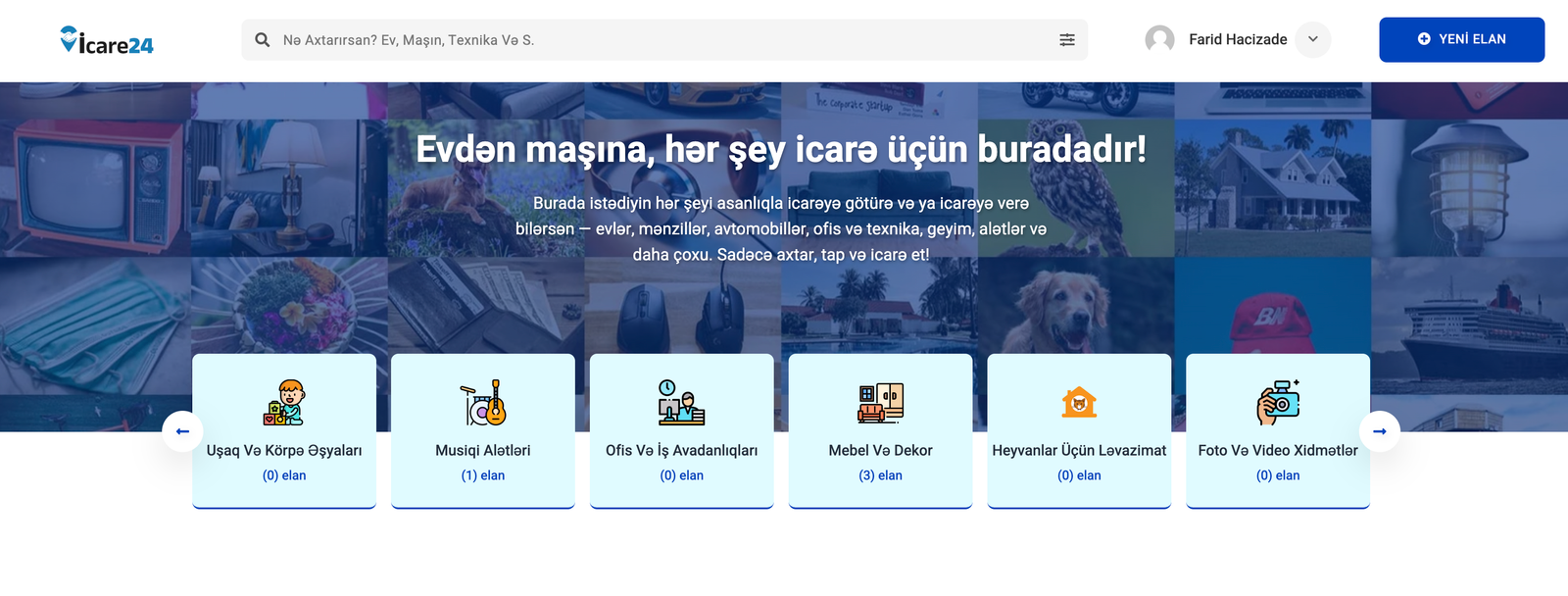Image resolution: width=1568 pixels, height=596 pixels.
Task: Click '(0) elan' under Ofis Və İş
Action: point(681,475)
